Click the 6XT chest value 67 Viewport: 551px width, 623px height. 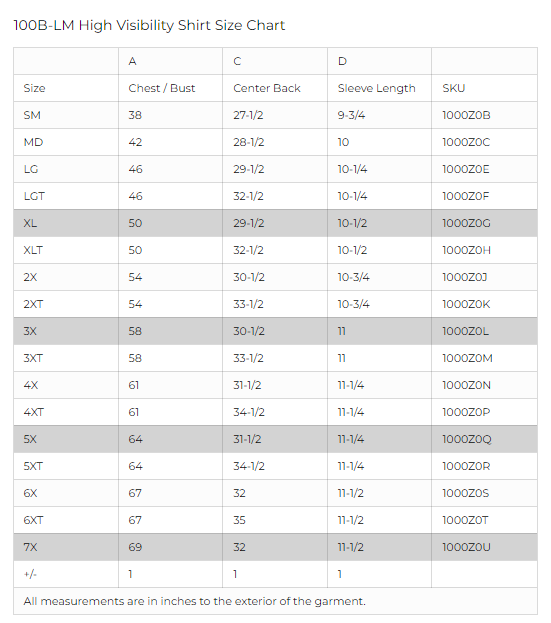tap(135, 520)
